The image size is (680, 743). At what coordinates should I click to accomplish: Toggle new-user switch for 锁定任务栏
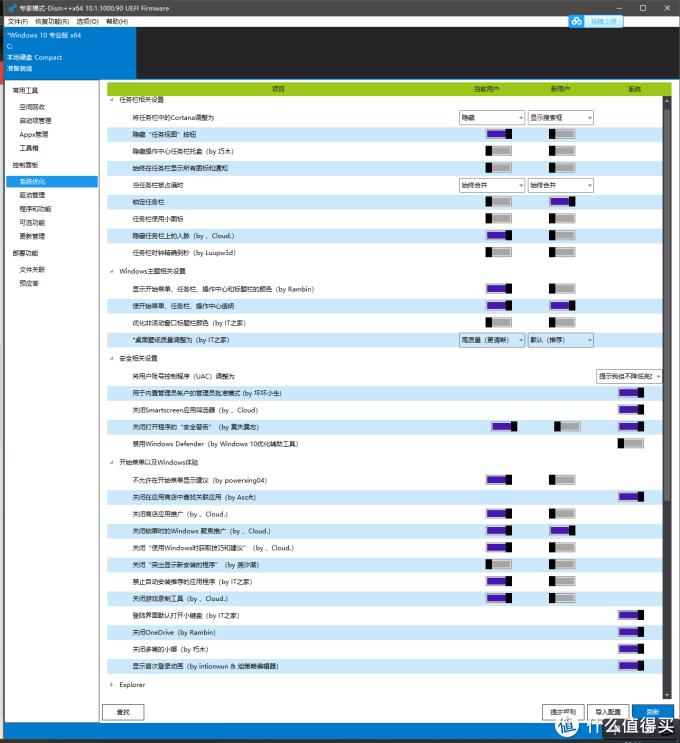coord(562,202)
